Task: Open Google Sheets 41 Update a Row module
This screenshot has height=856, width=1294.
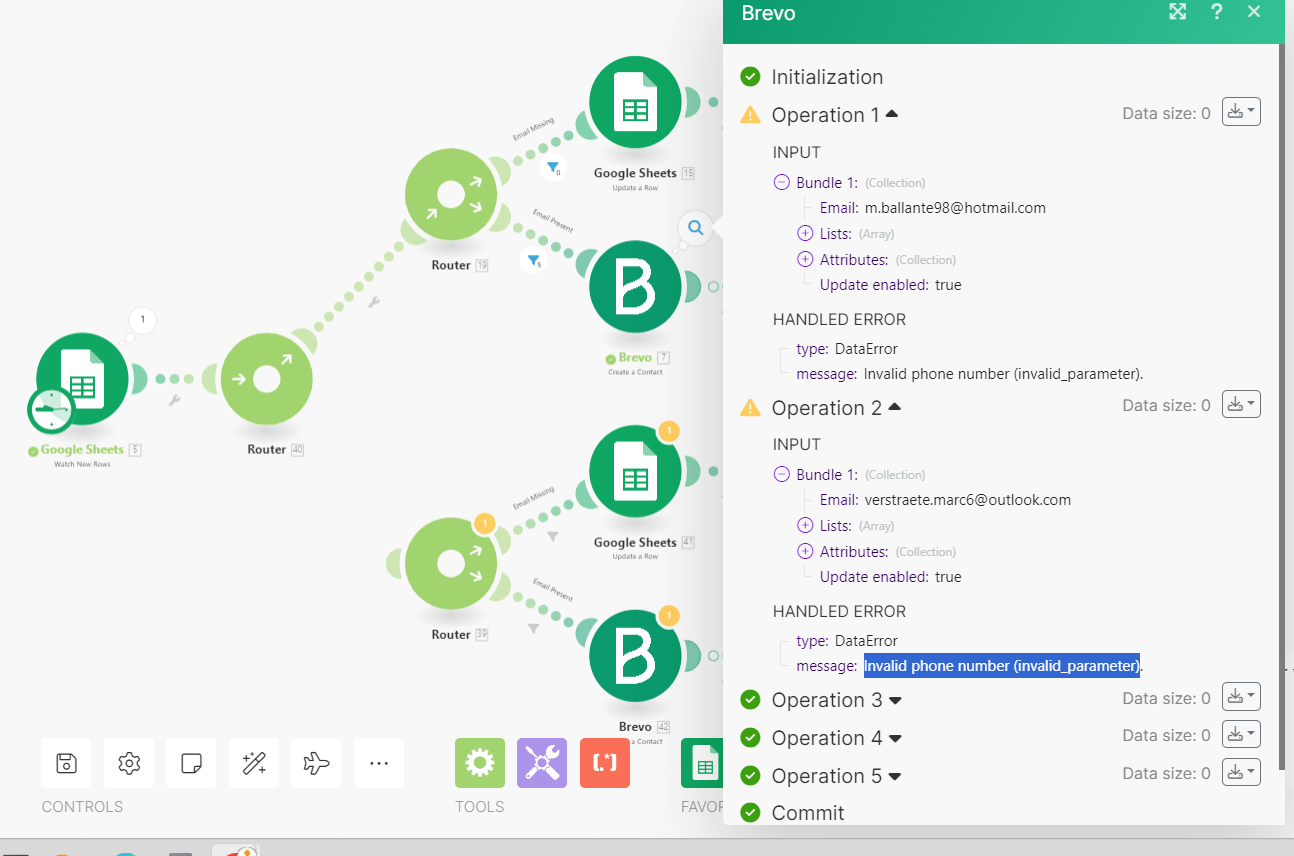Action: point(635,471)
